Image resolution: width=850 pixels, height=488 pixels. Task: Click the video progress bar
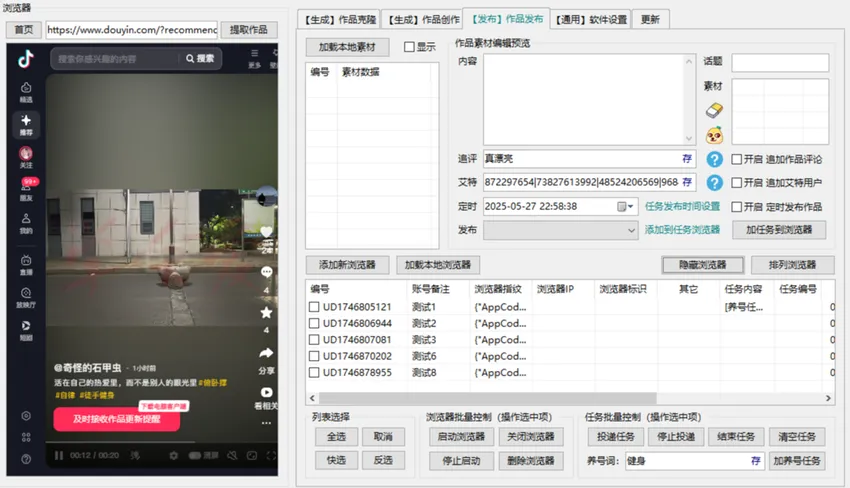pyautogui.click(x=162, y=442)
